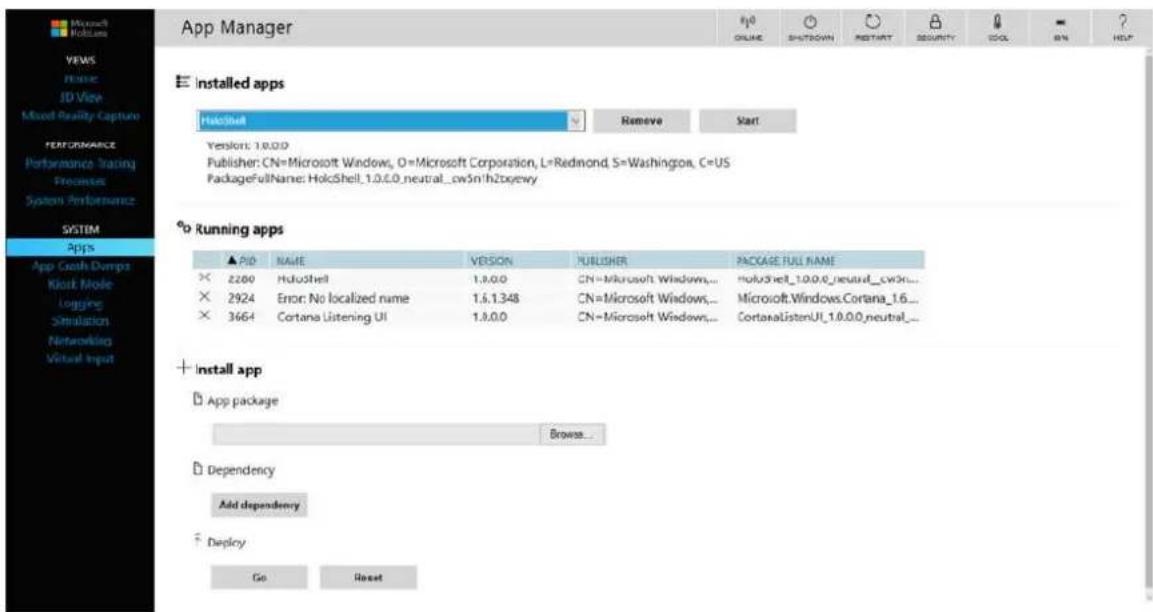This screenshot has width=1153, height=612.
Task: Click Go to deploy the app
Action: 259,577
